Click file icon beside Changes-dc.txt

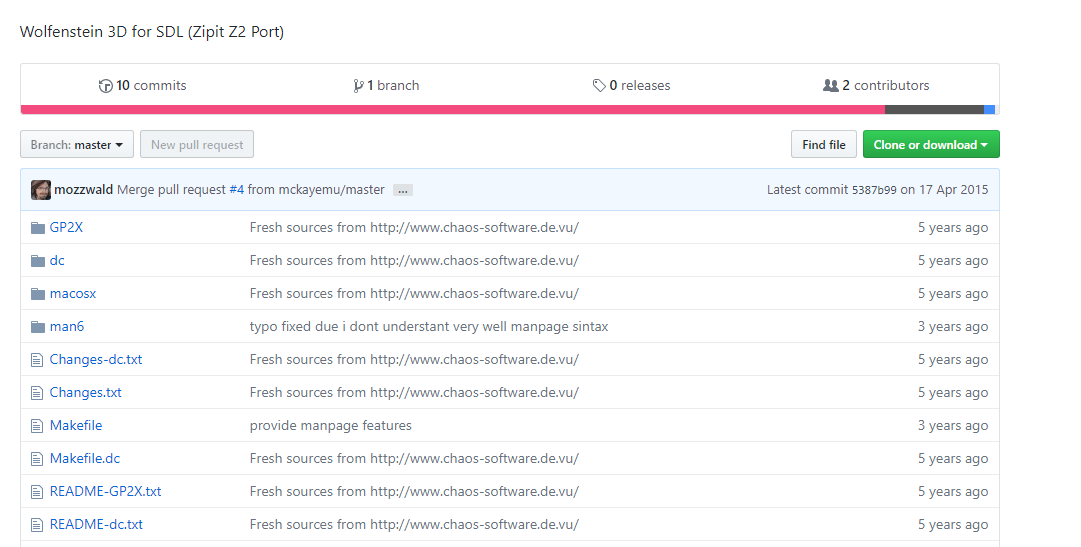[37, 360]
